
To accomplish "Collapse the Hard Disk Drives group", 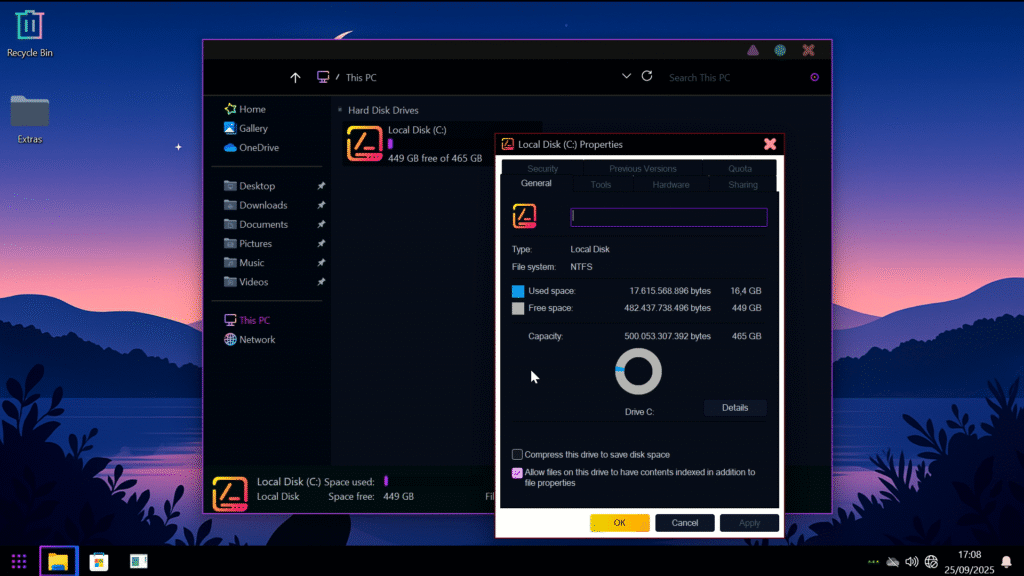I will (x=340, y=110).
